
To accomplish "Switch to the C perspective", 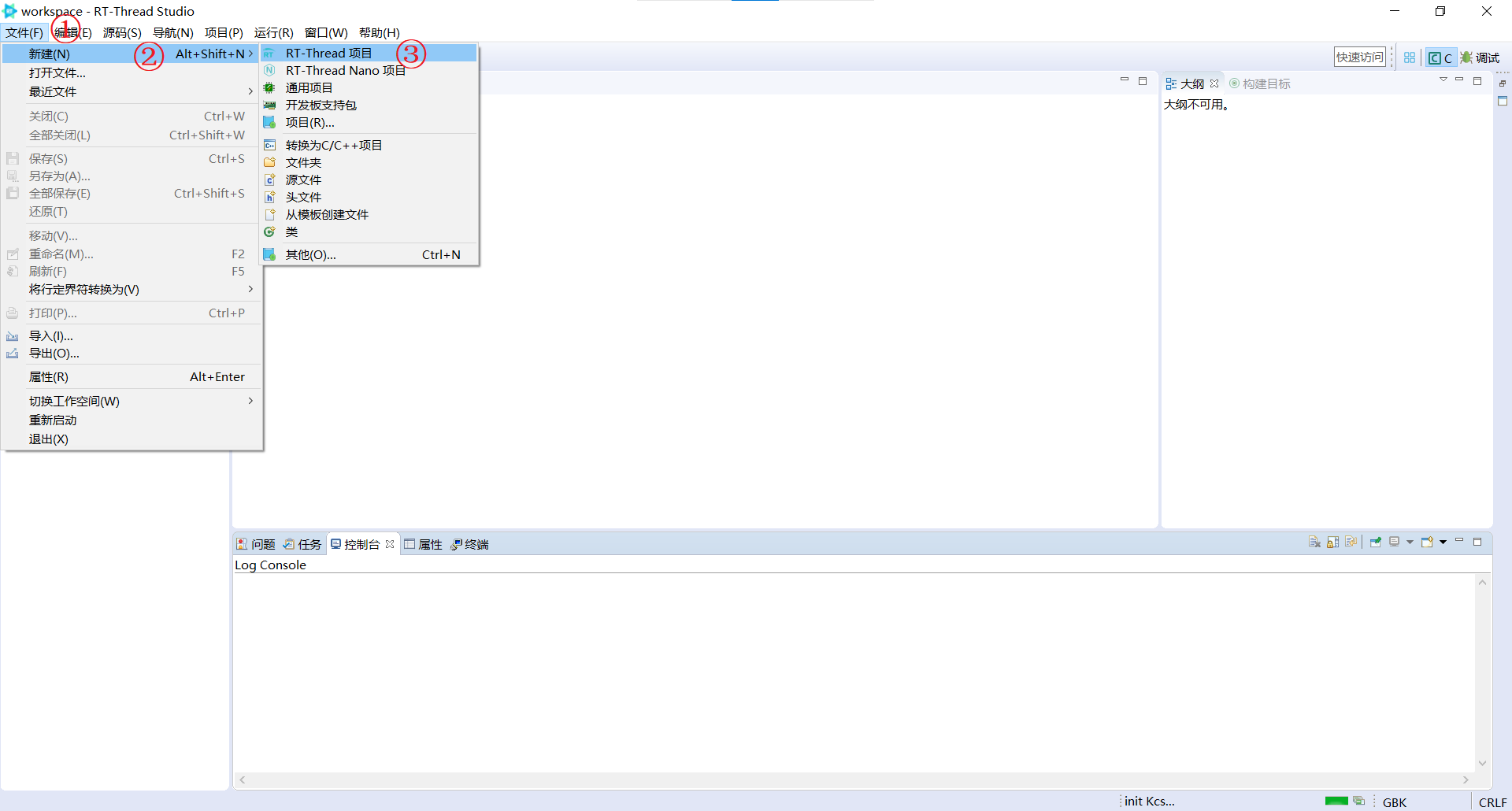I will (x=1440, y=57).
